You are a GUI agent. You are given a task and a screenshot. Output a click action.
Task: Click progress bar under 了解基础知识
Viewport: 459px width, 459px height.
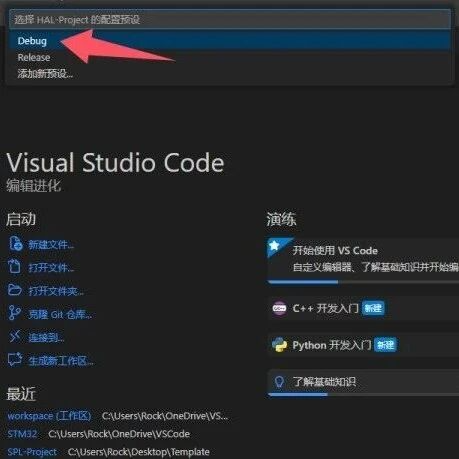[363, 395]
